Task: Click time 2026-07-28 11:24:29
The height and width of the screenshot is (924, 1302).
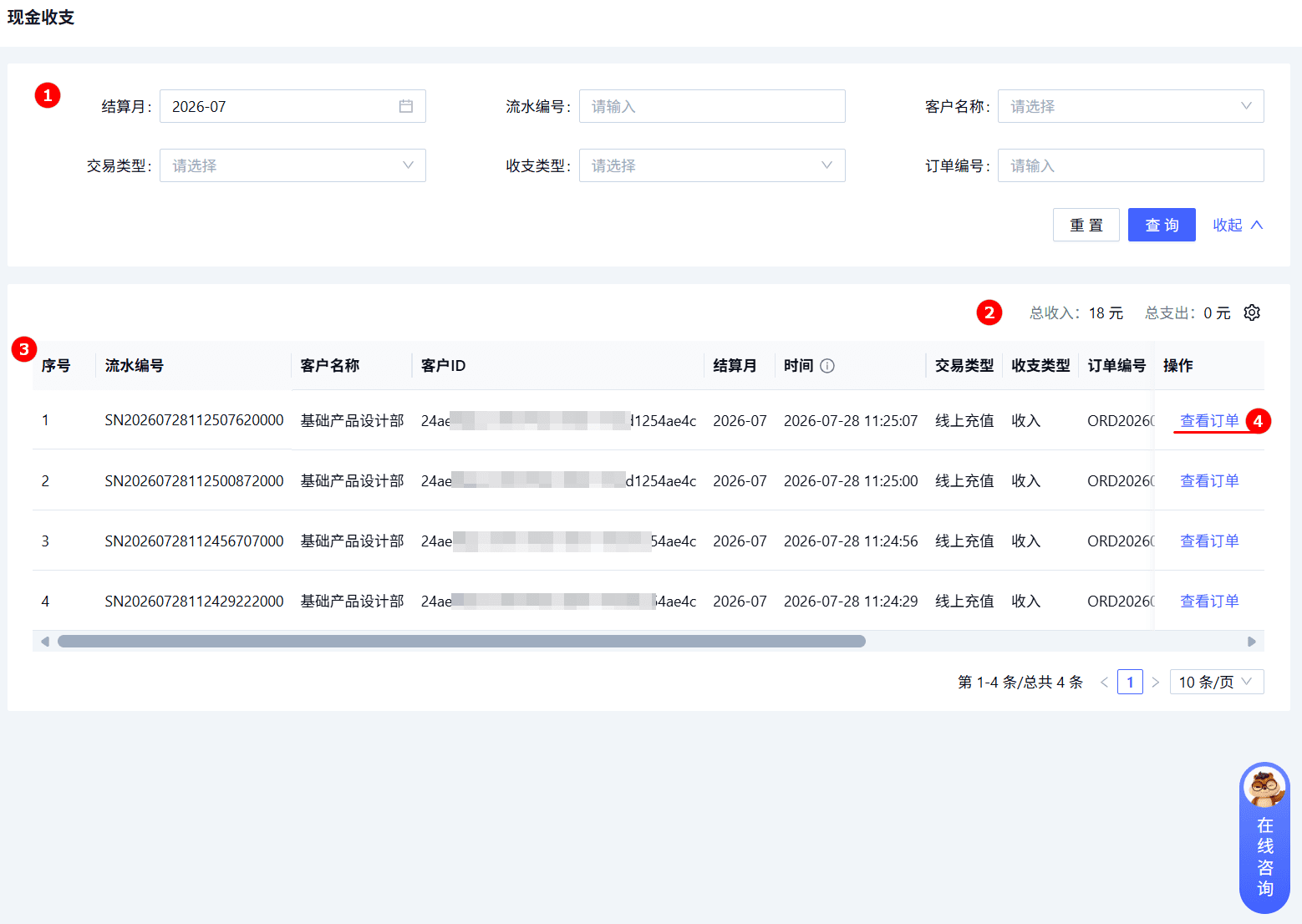Action: coord(851,601)
